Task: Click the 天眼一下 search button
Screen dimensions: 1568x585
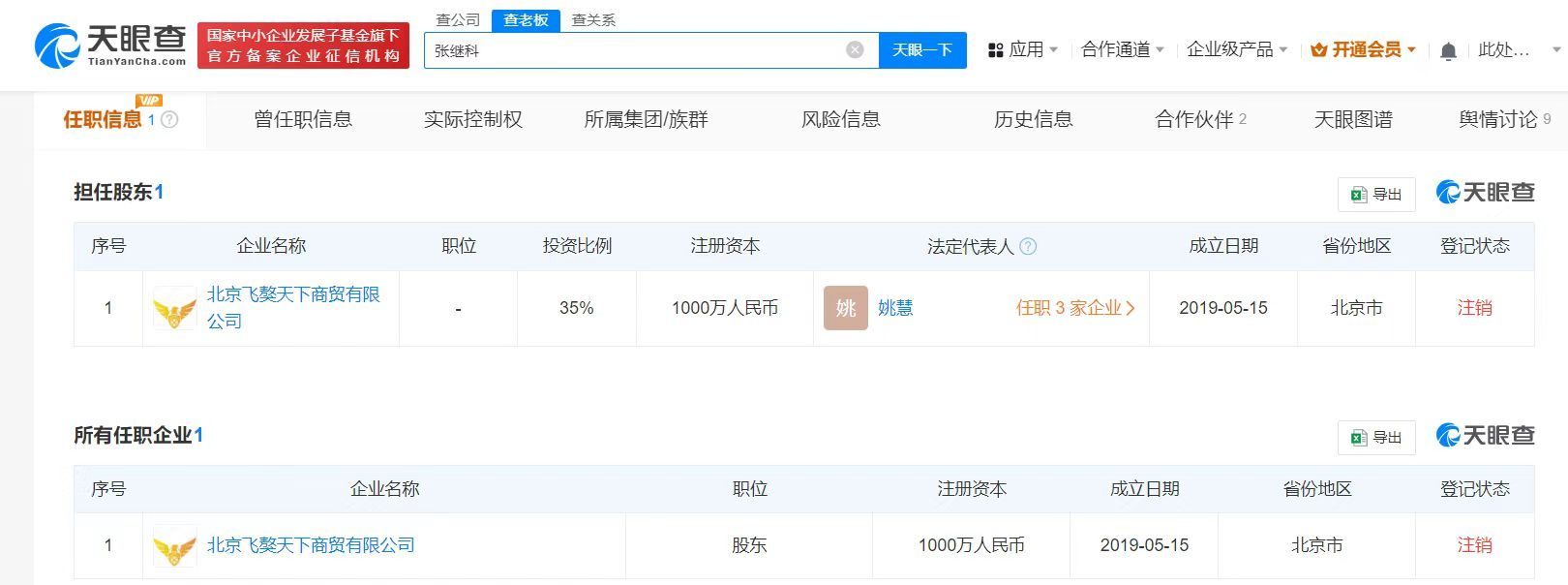Action: 922,50
